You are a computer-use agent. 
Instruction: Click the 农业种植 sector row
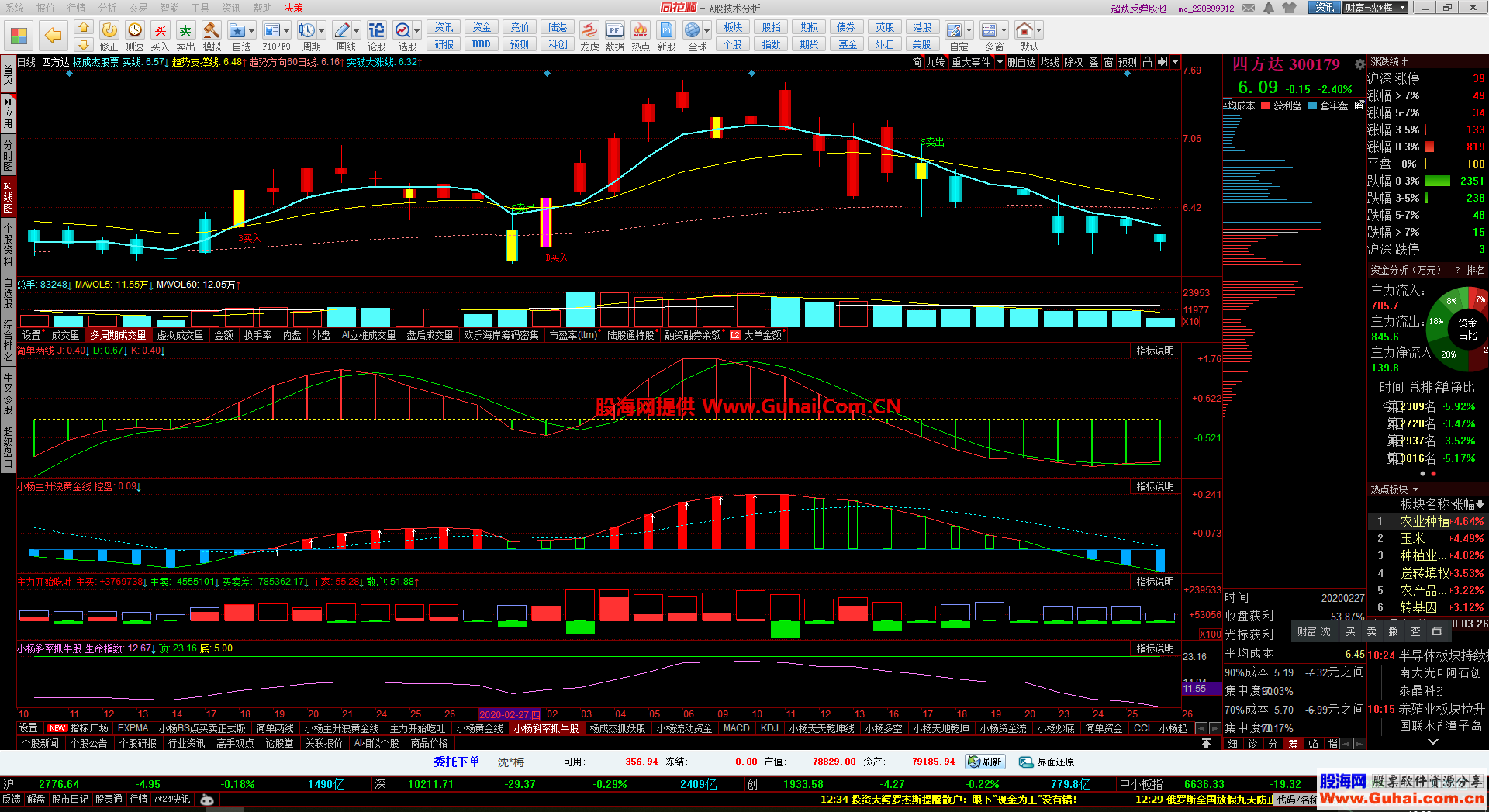coord(1426,521)
